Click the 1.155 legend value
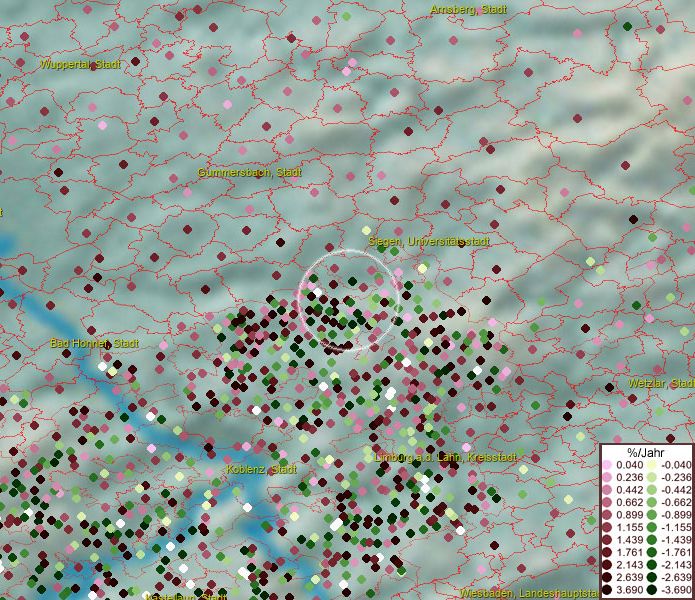The width and height of the screenshot is (695, 600). tap(629, 527)
